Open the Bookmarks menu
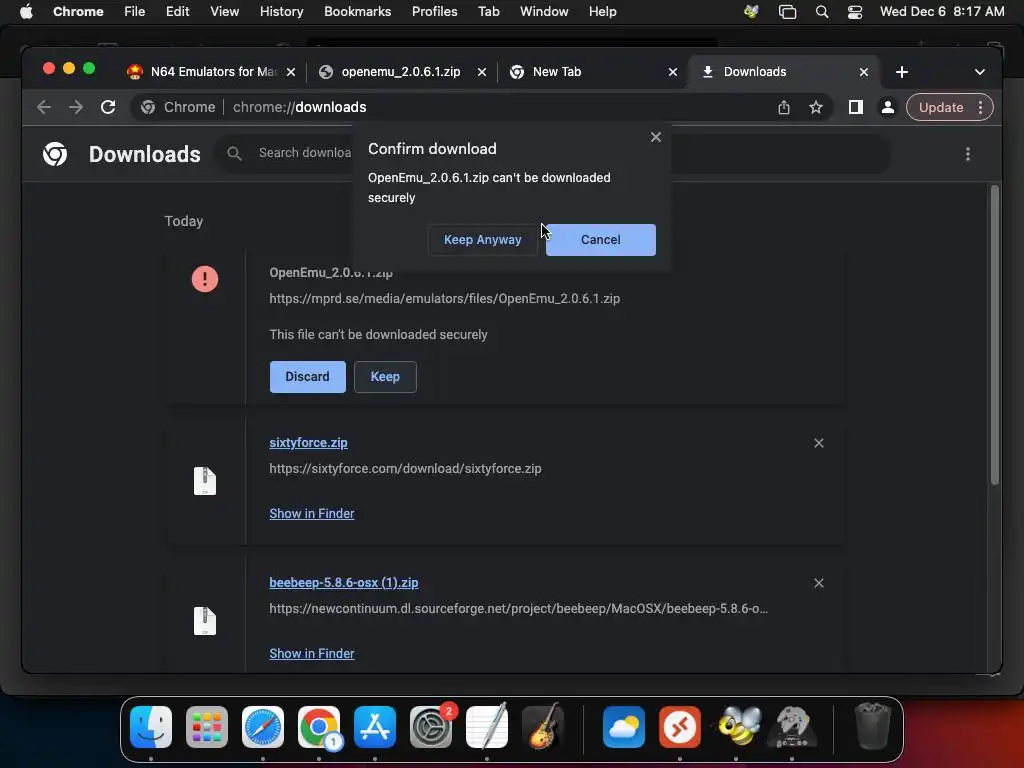 click(357, 11)
